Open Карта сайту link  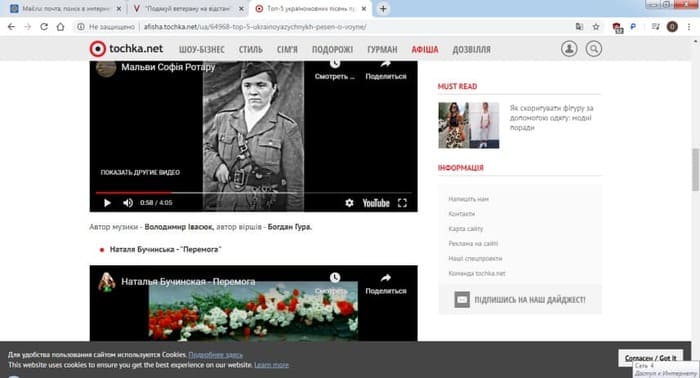466,228
